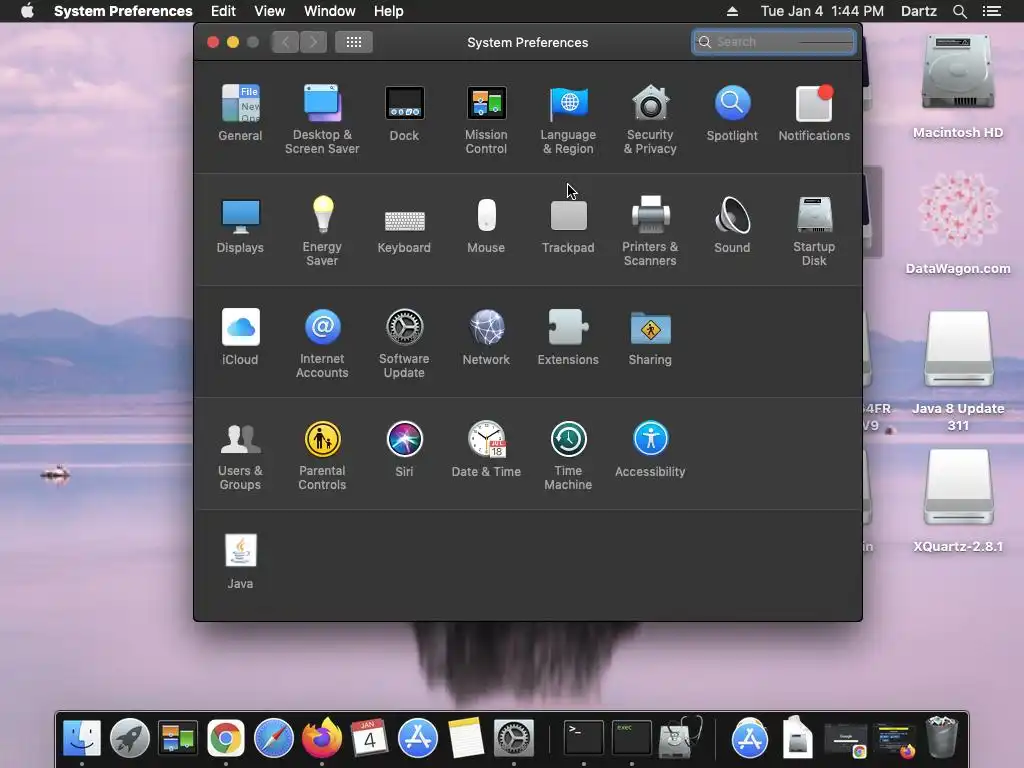This screenshot has height=768, width=1024.
Task: Open the Dock preferences pane
Action: click(x=404, y=113)
